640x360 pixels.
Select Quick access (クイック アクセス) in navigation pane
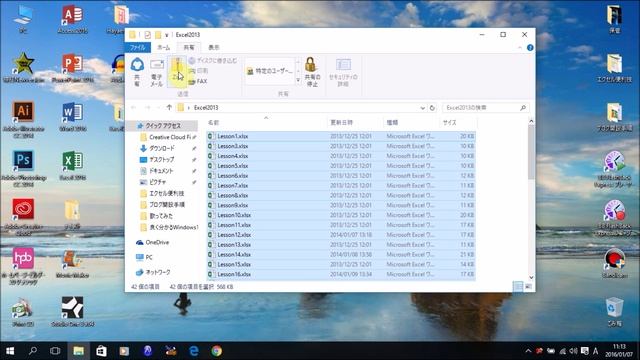click(163, 126)
